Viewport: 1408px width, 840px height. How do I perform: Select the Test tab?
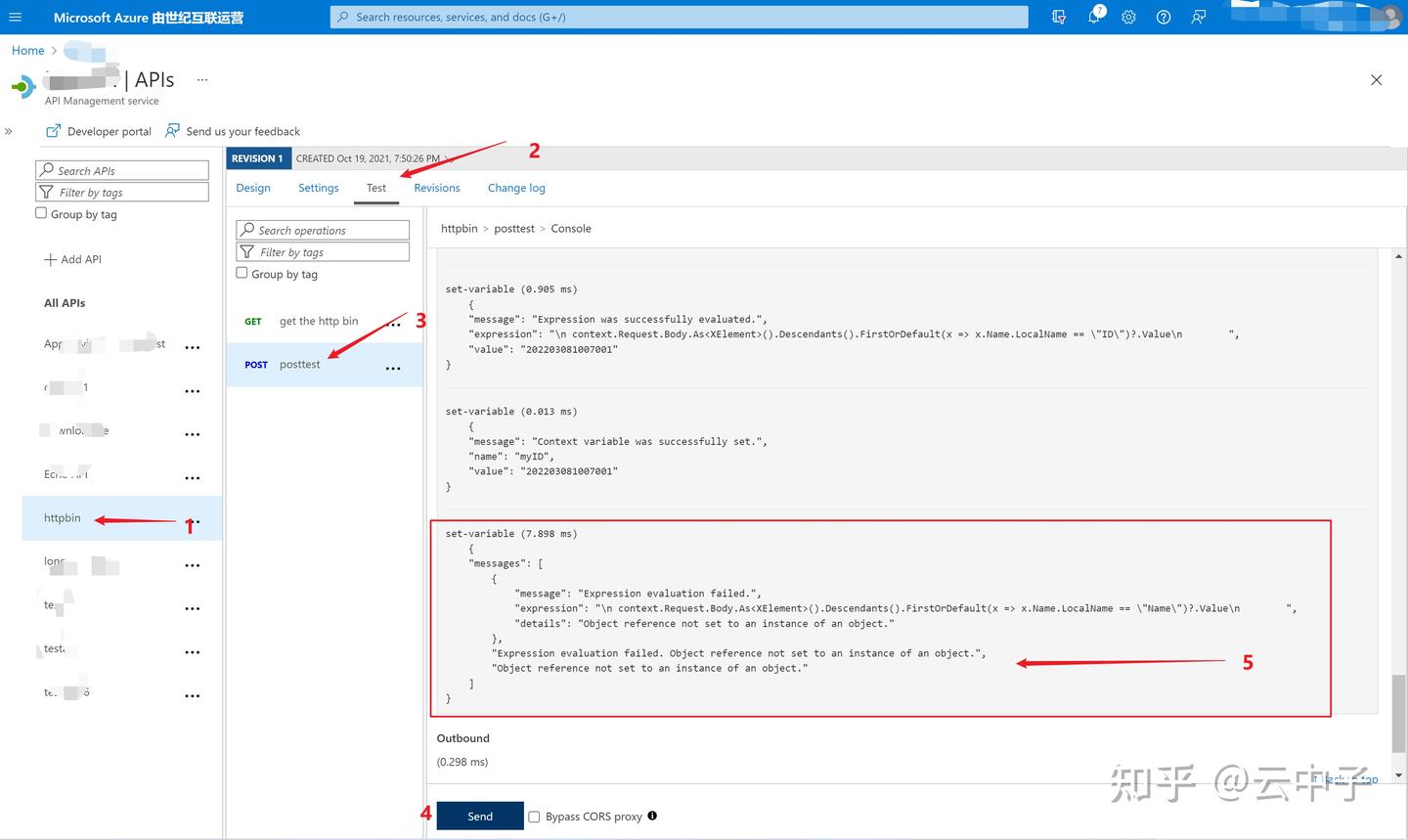(376, 188)
